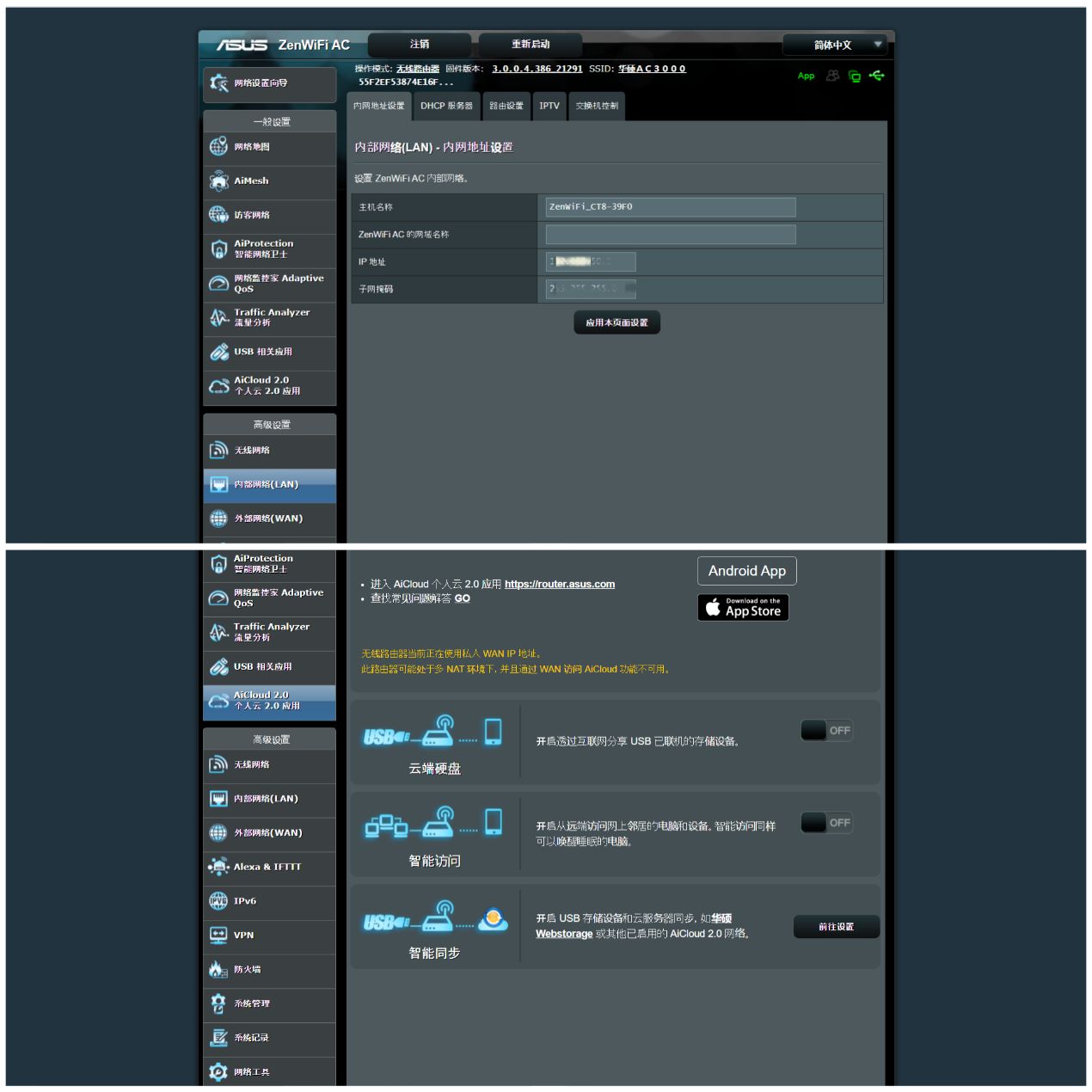The width and height of the screenshot is (1092, 1092).
Task: Open the 访客网络 guest network page
Action: [270, 215]
